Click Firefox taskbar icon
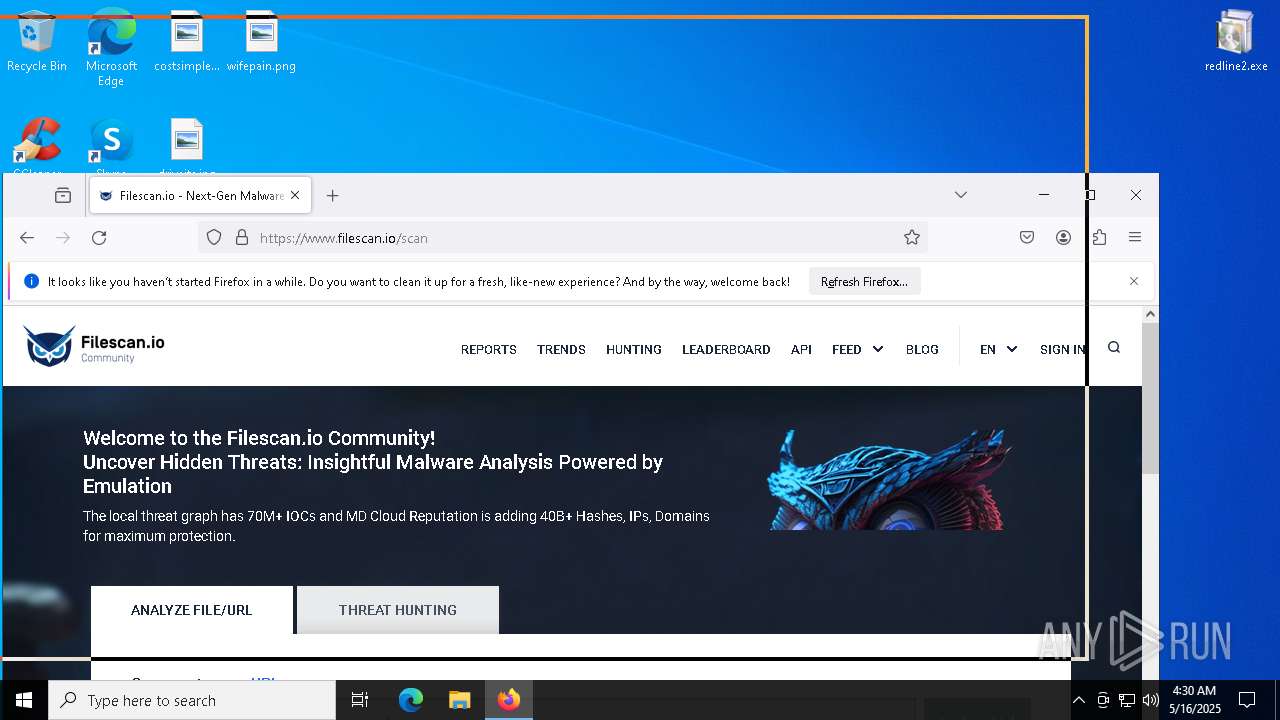 [x=509, y=700]
